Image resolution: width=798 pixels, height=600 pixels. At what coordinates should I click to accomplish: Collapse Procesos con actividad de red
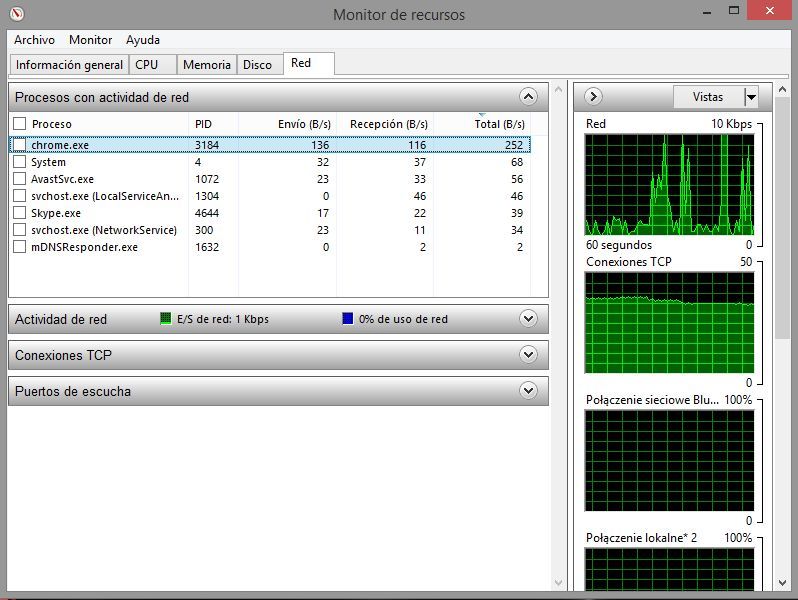pos(528,97)
